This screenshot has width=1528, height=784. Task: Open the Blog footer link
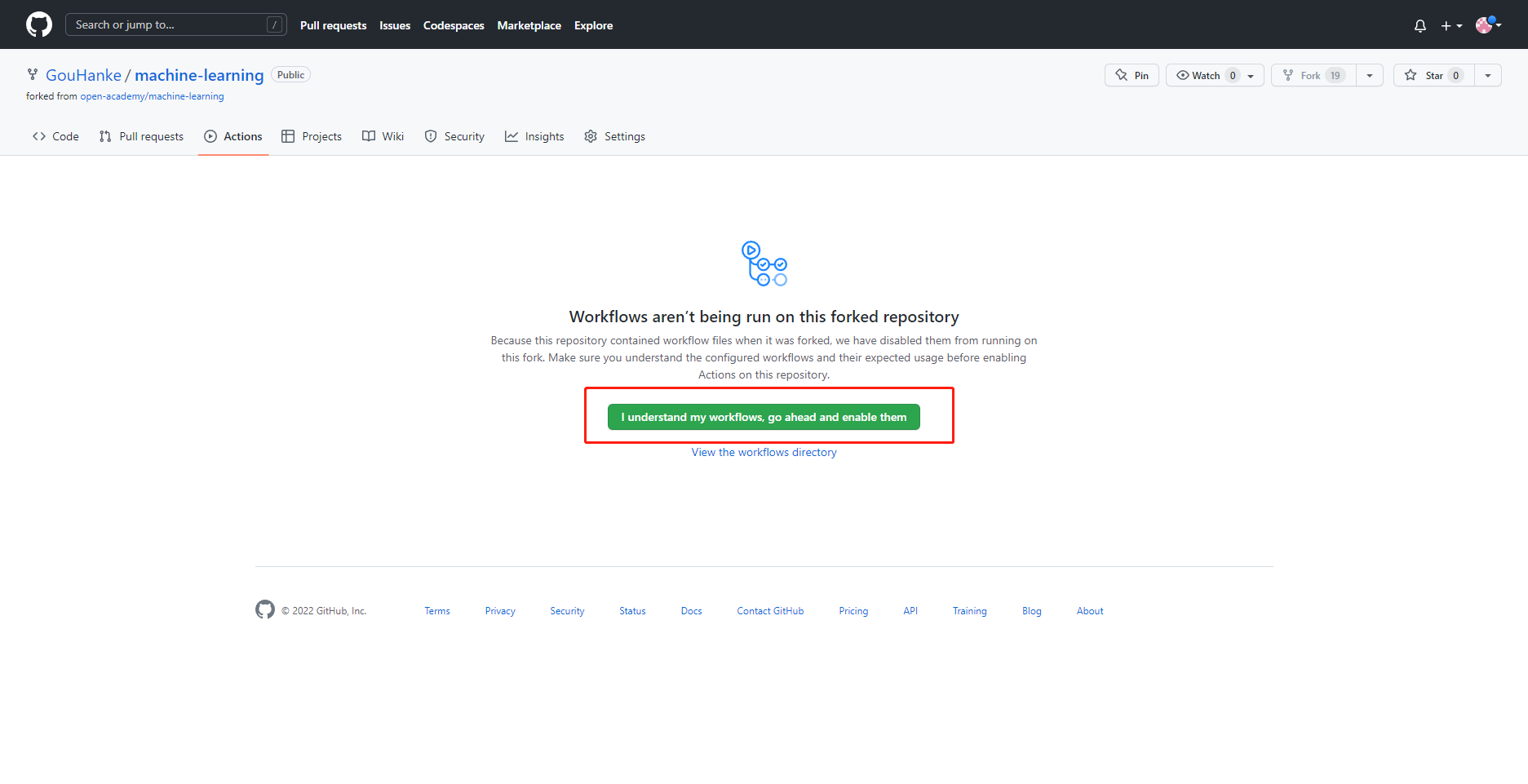[x=1032, y=611]
